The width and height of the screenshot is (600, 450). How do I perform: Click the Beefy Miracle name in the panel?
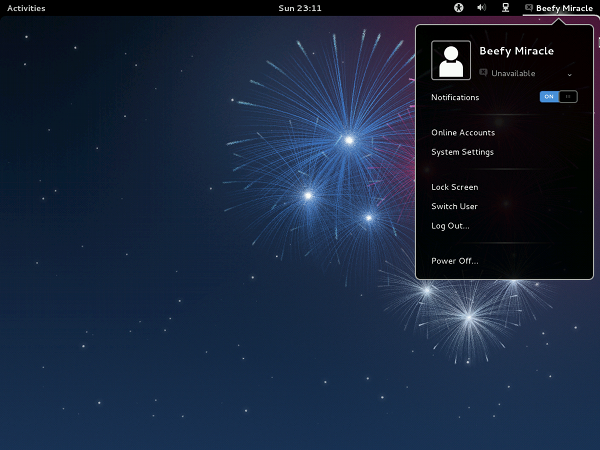click(516, 51)
